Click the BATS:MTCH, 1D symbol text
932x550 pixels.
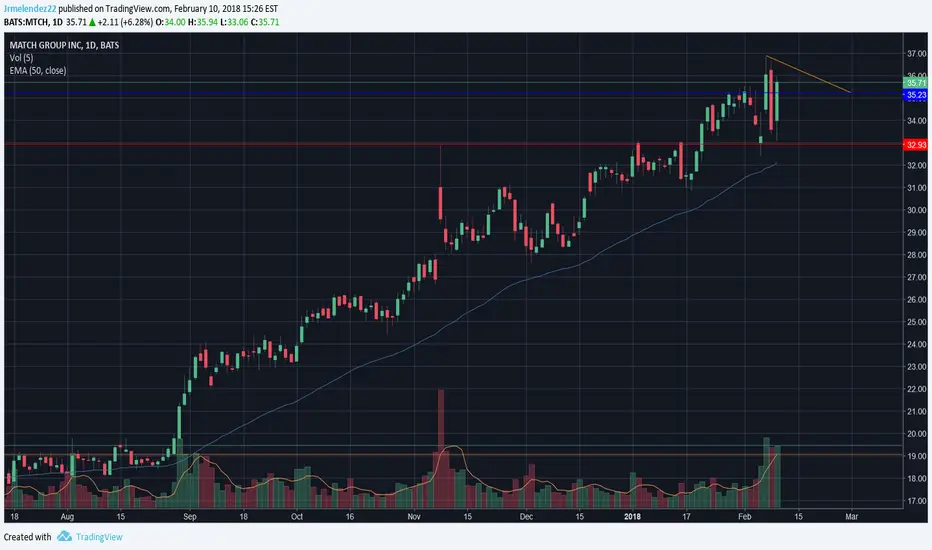[33, 22]
